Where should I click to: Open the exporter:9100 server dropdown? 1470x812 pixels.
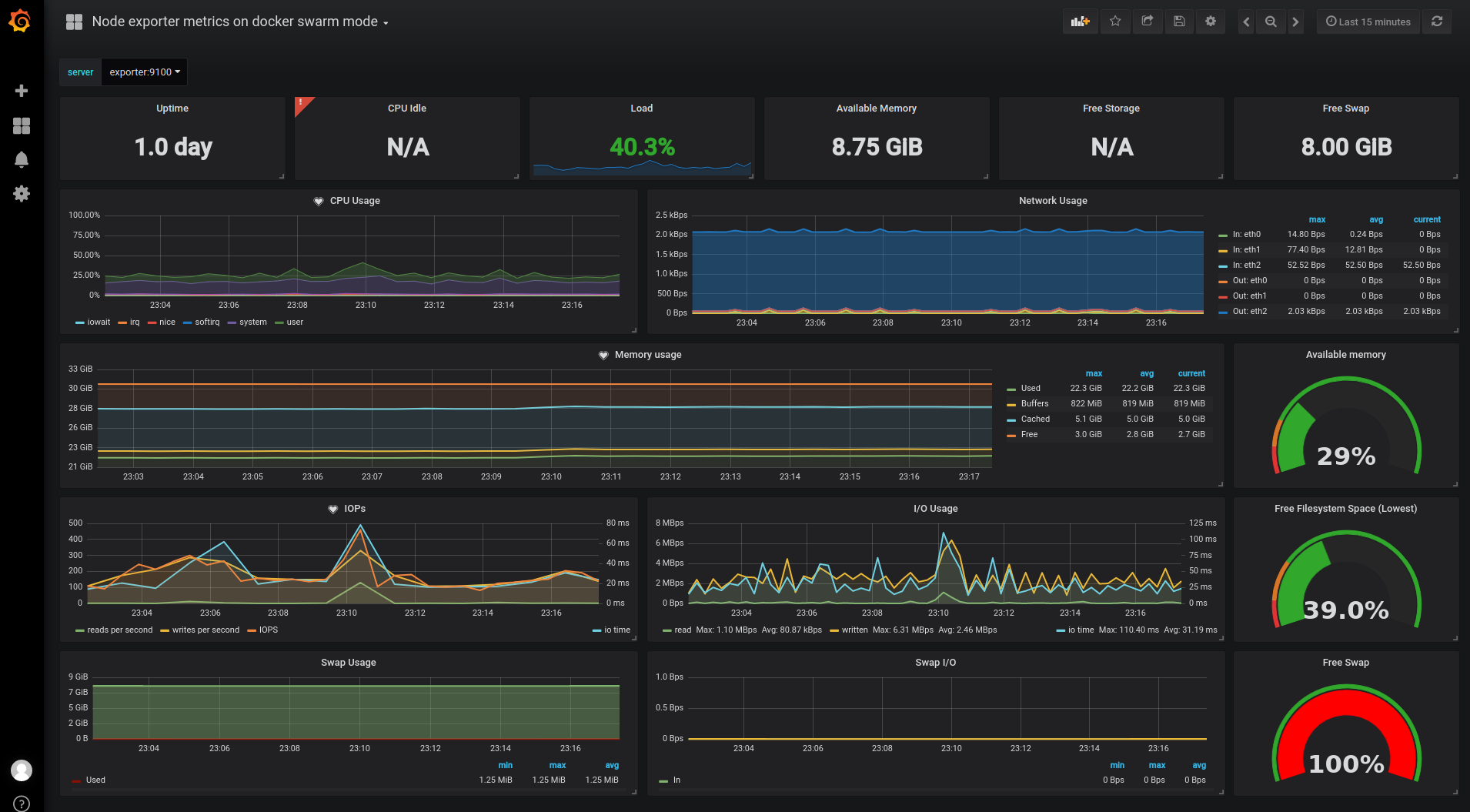[145, 72]
